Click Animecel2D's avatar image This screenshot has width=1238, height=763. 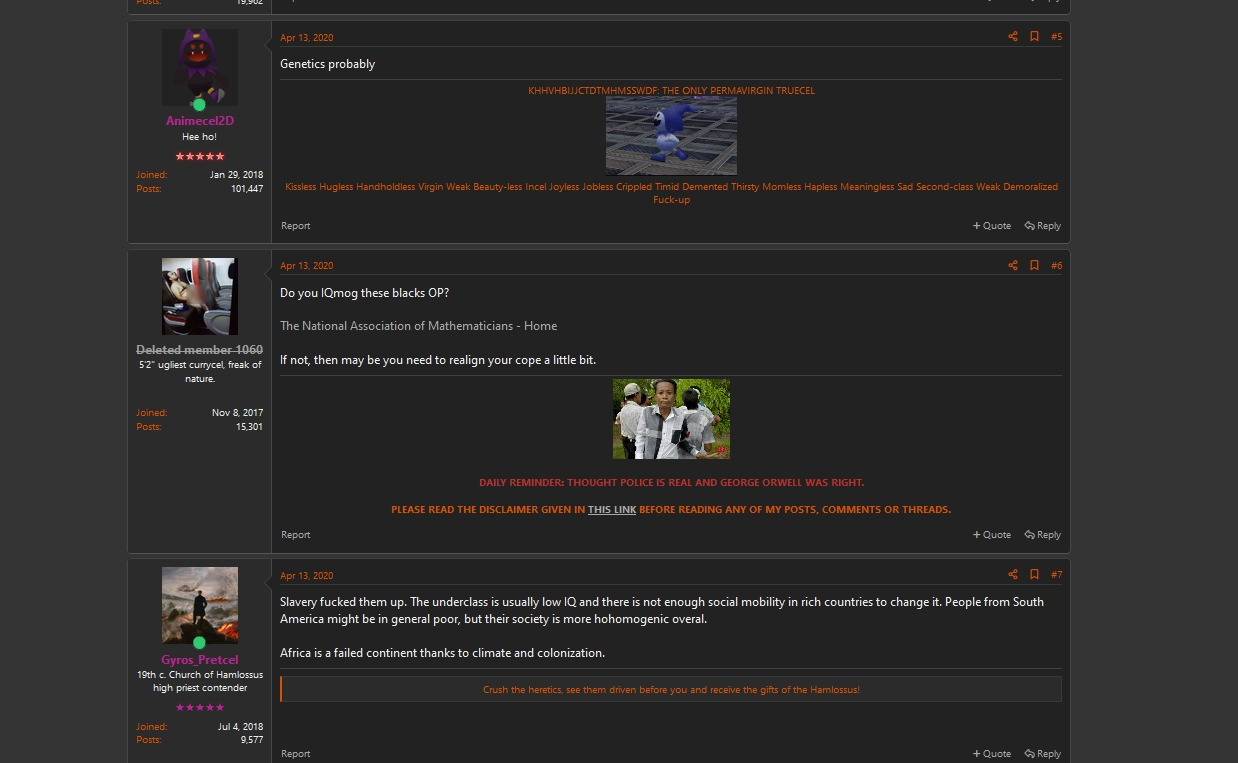point(199,67)
